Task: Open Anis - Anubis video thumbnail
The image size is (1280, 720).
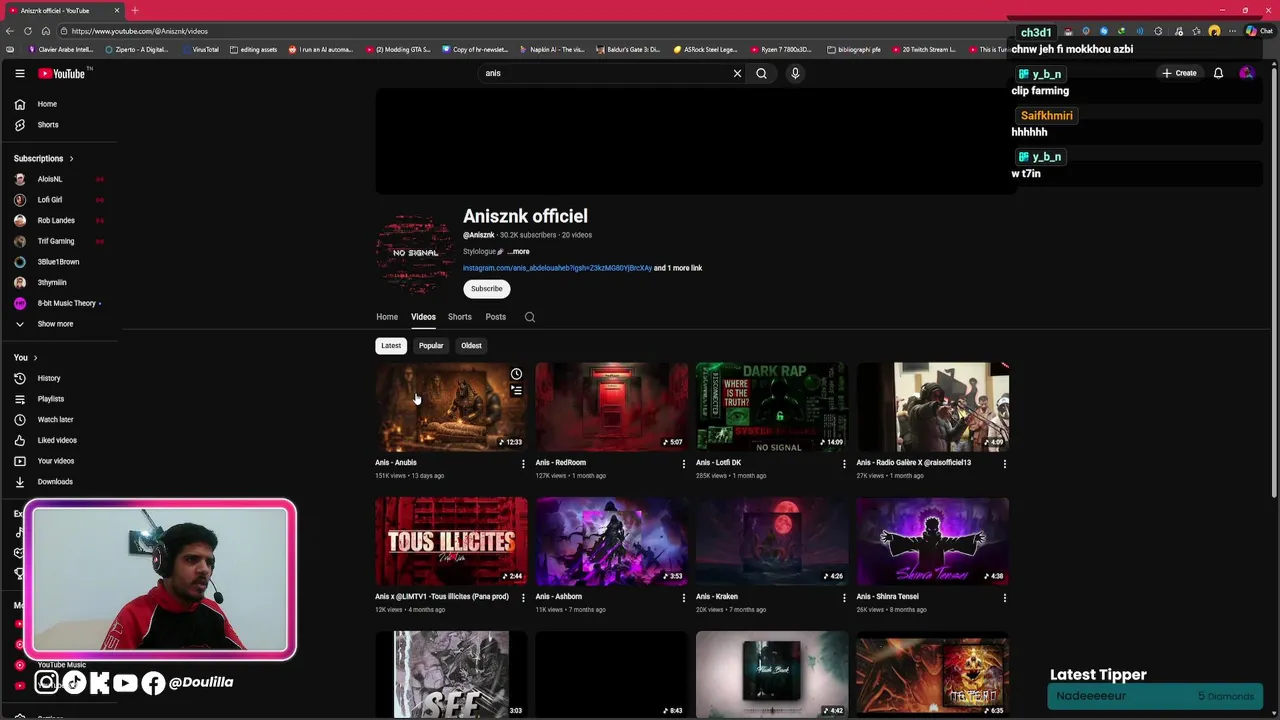Action: 451,407
